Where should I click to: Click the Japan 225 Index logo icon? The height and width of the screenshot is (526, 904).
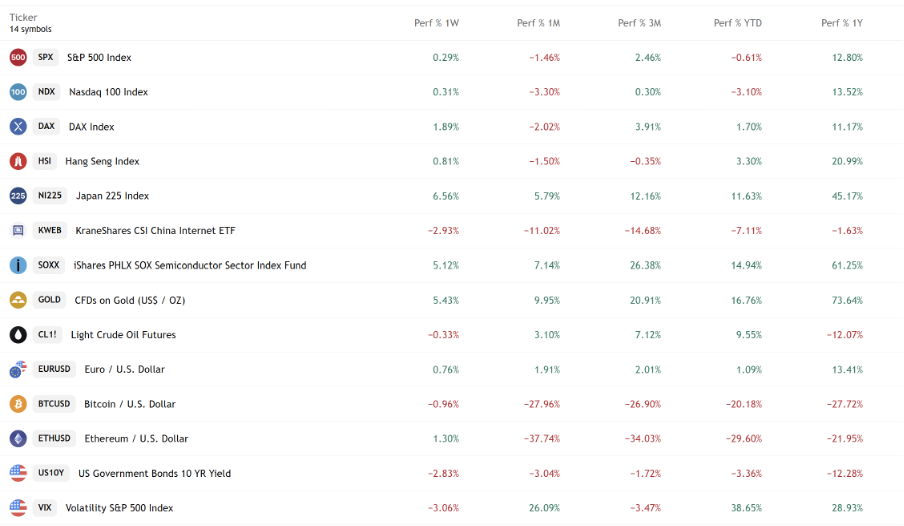pos(18,196)
